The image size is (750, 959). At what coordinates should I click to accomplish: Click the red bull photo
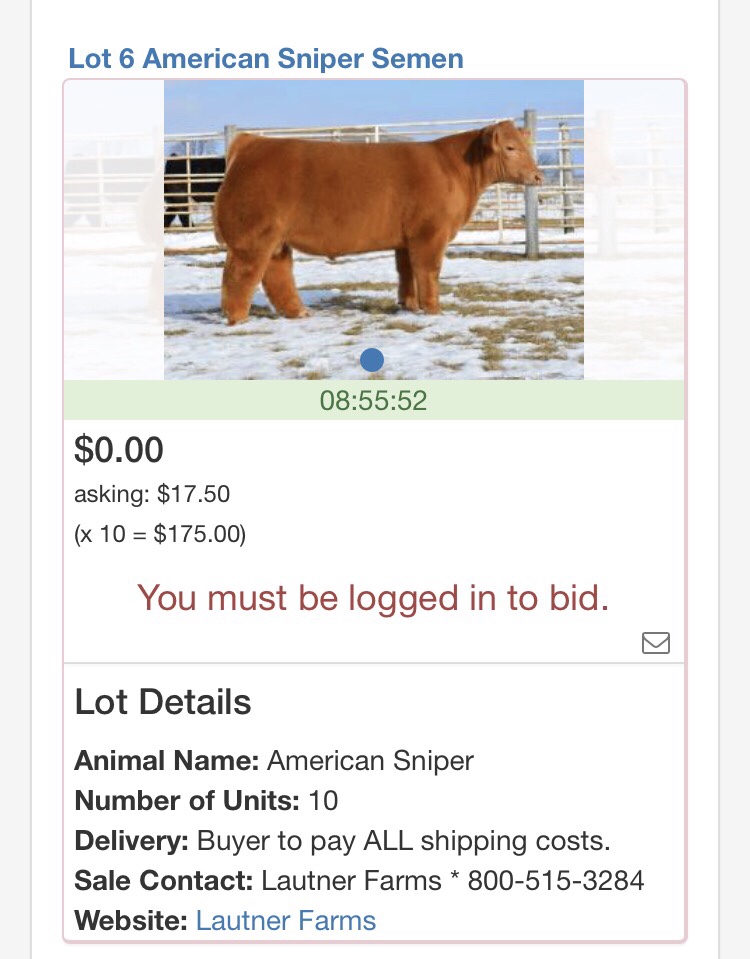point(374,230)
